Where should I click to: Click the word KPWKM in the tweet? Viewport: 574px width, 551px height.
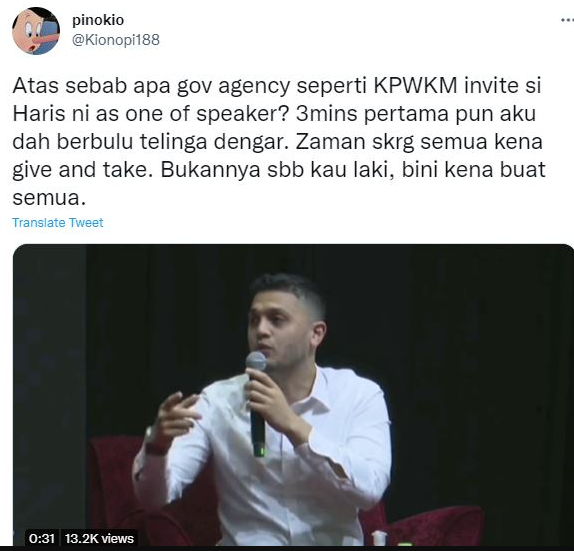click(x=415, y=85)
